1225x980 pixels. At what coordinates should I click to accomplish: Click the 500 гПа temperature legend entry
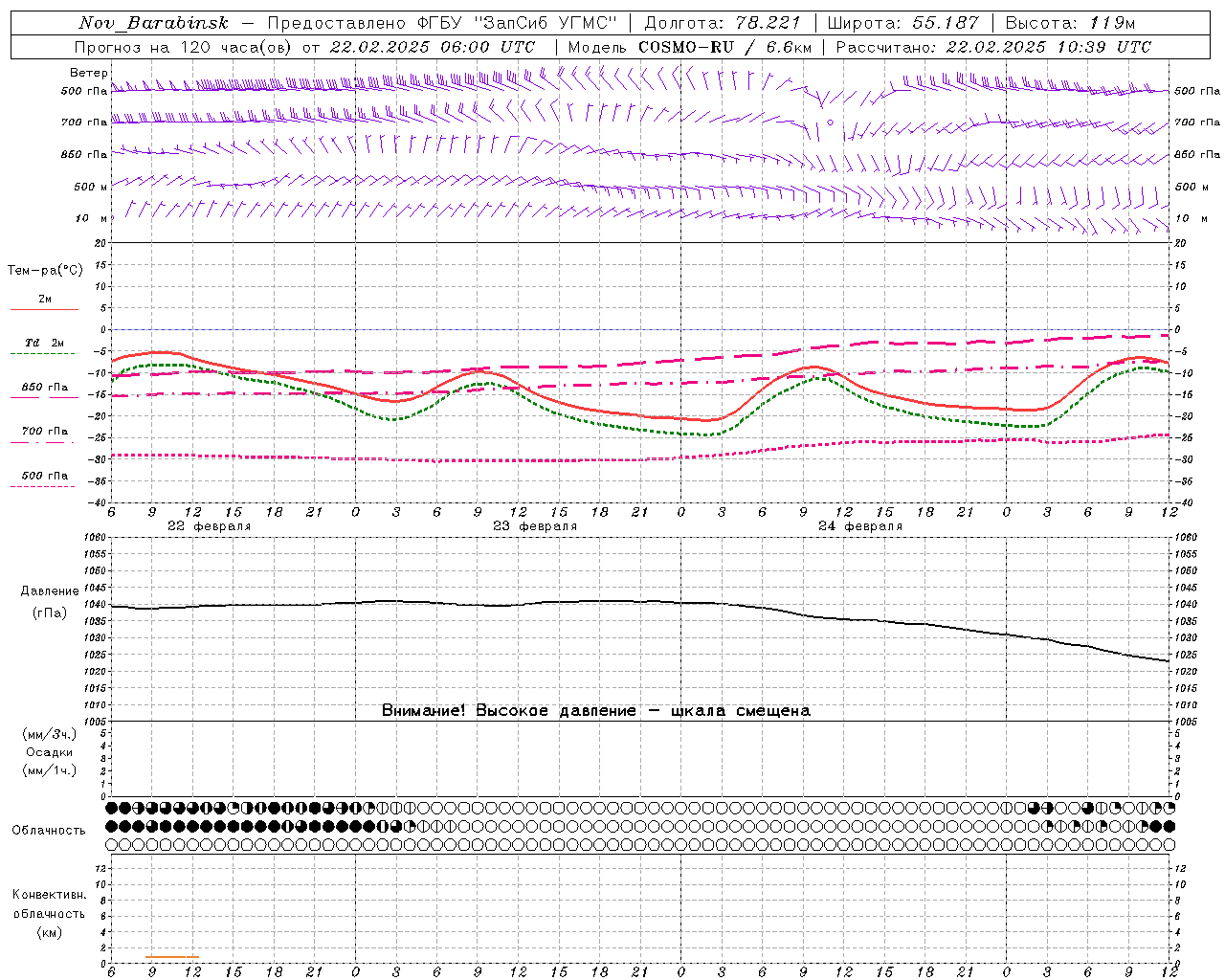[45, 476]
